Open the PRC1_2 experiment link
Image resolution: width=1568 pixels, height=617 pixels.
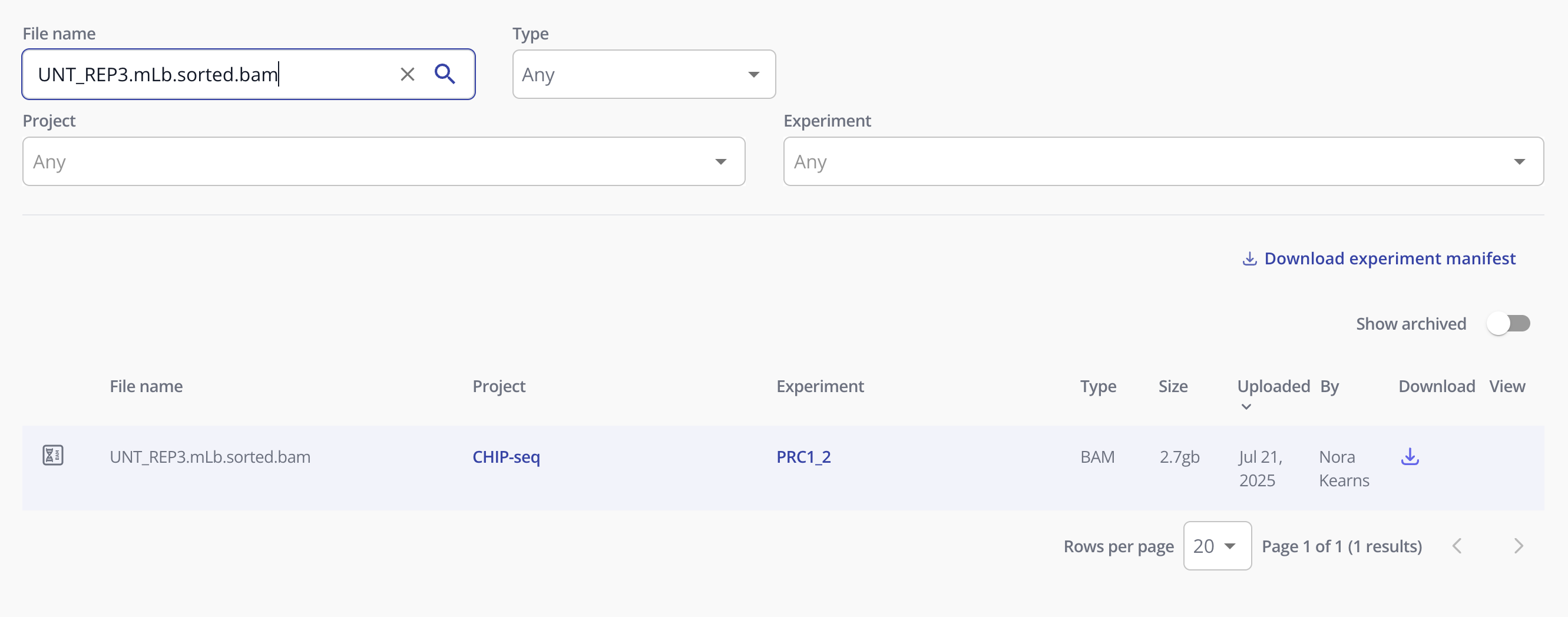803,457
